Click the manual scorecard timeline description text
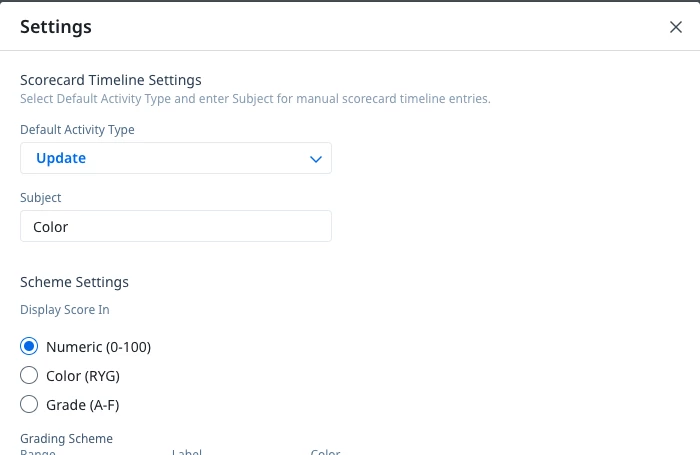Viewport: 700px width, 455px height. pos(255,99)
